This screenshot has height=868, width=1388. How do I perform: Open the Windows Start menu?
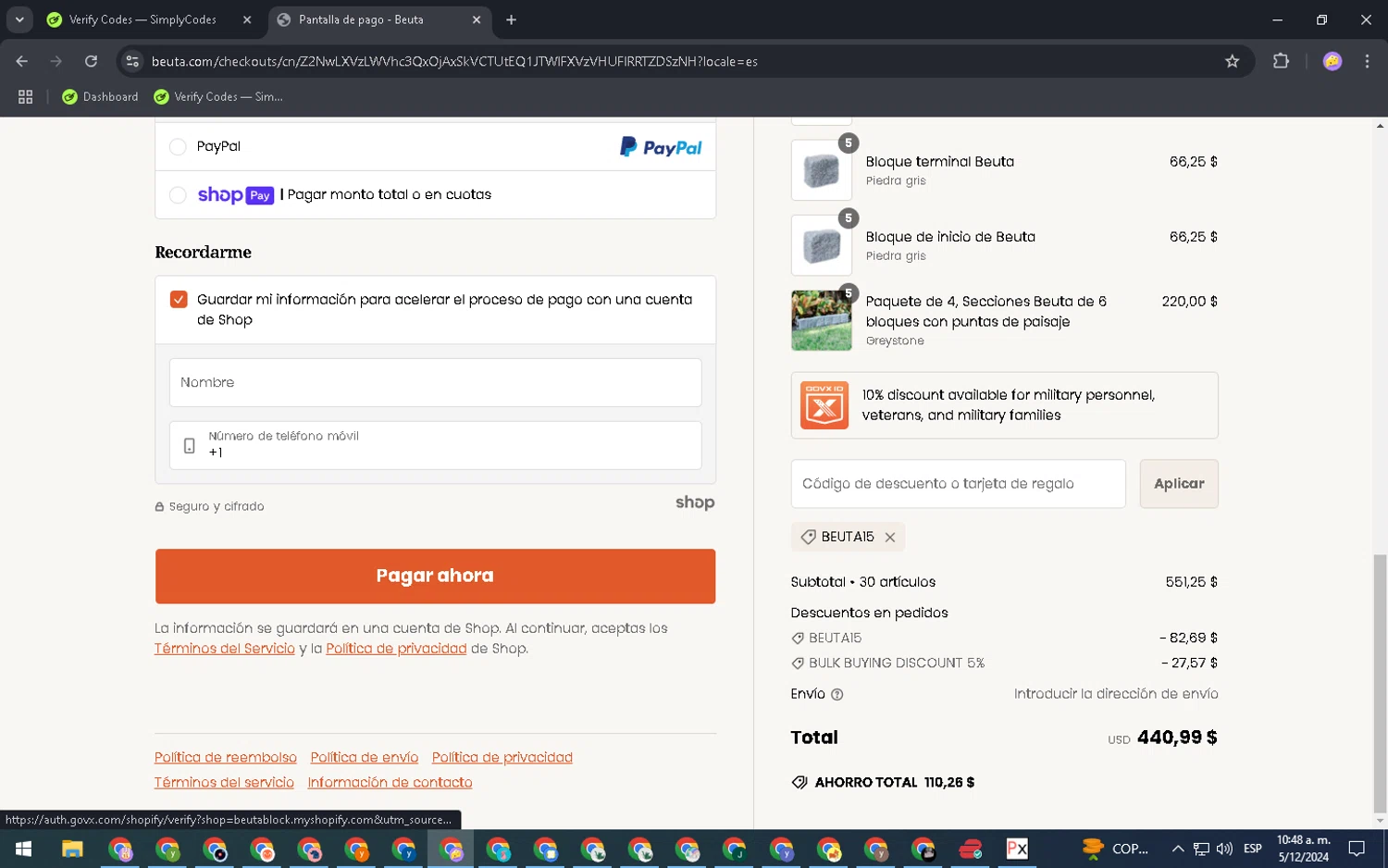coord(23,849)
